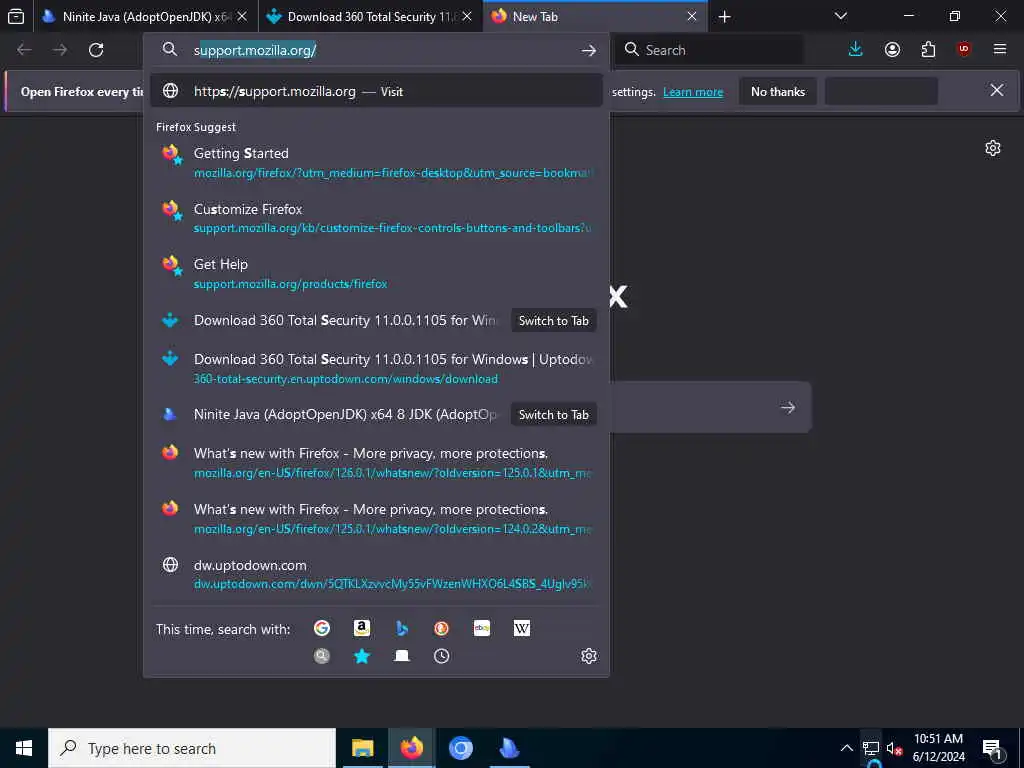Search this time with Google icon
The height and width of the screenshot is (768, 1024).
(x=321, y=628)
